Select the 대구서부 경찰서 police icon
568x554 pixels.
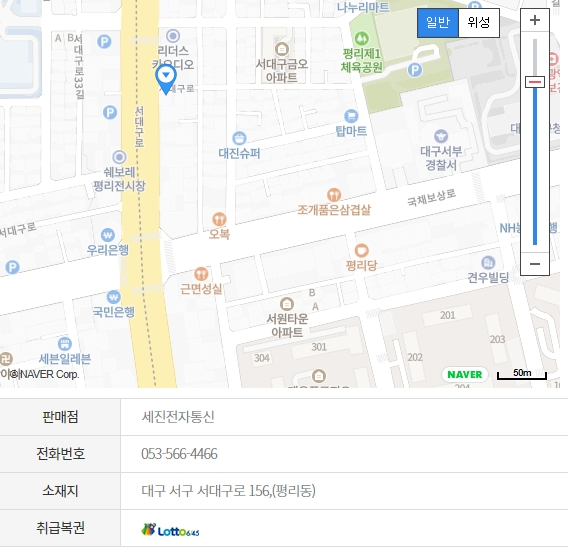point(441,136)
